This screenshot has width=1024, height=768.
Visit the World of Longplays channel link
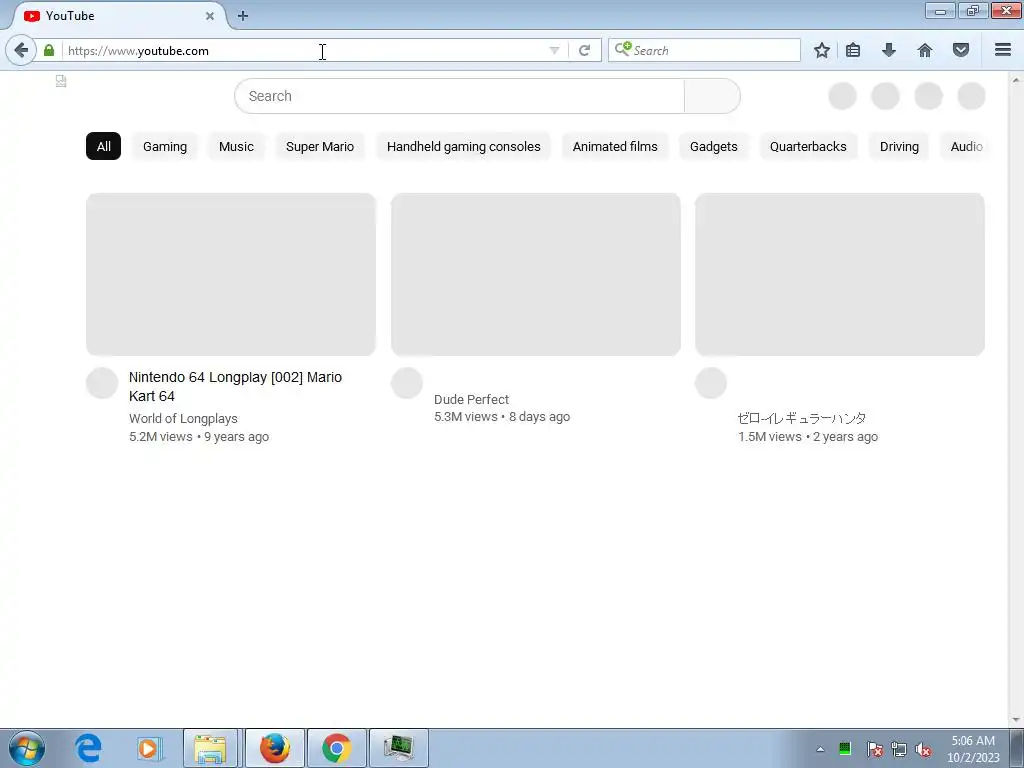click(x=183, y=419)
